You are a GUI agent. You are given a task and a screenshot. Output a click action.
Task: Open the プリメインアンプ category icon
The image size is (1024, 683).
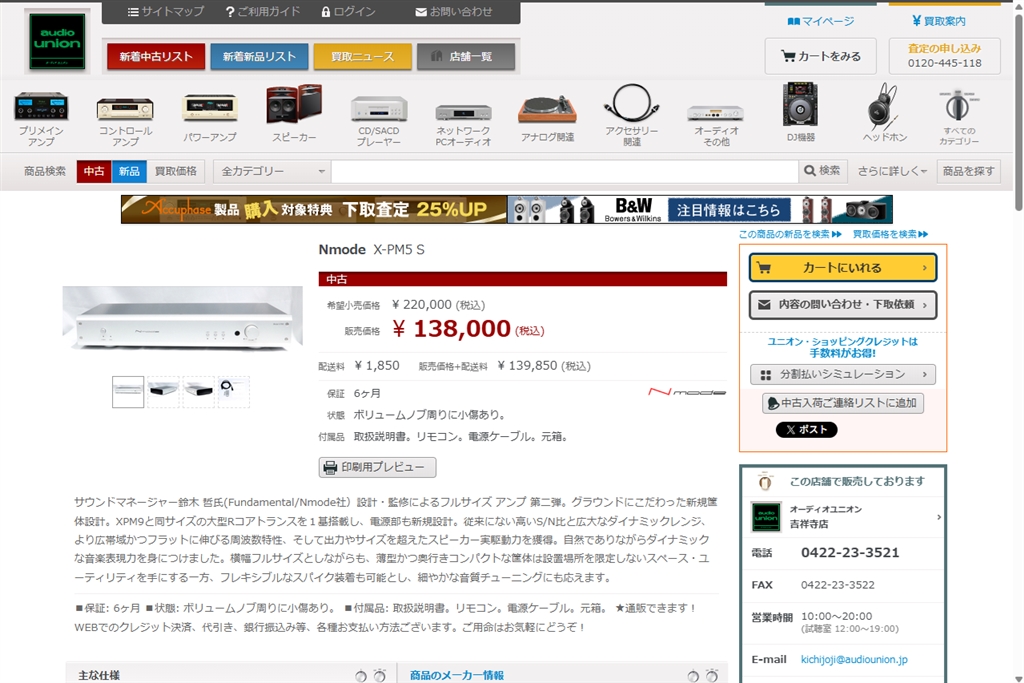(x=41, y=118)
